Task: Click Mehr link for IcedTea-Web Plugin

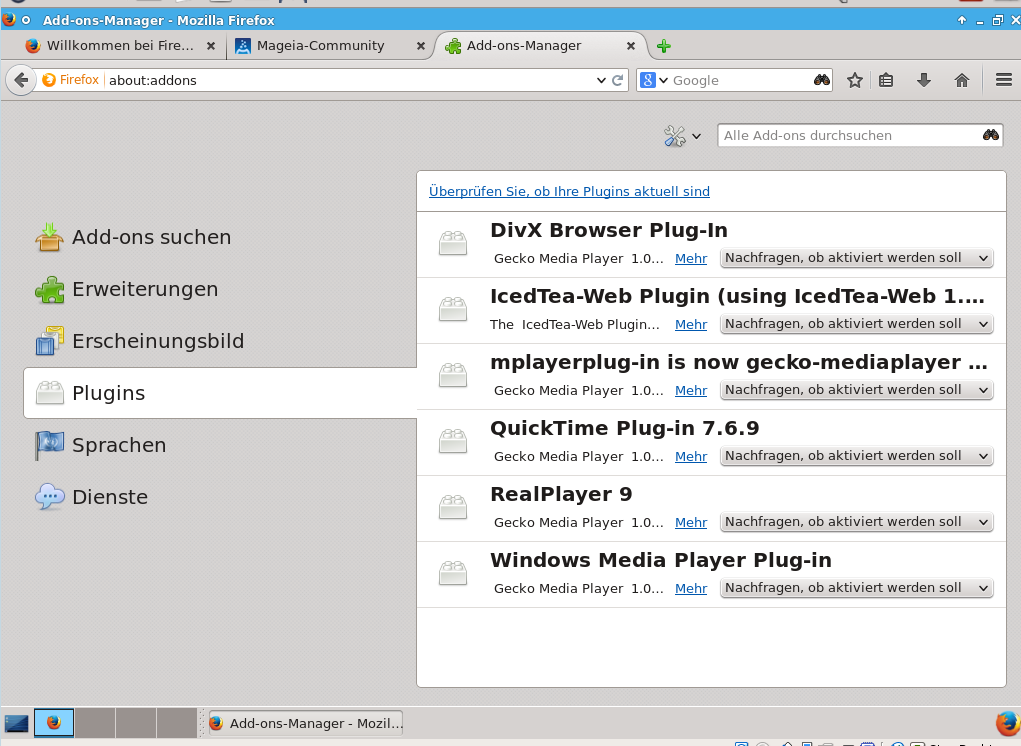Action: pyautogui.click(x=691, y=324)
